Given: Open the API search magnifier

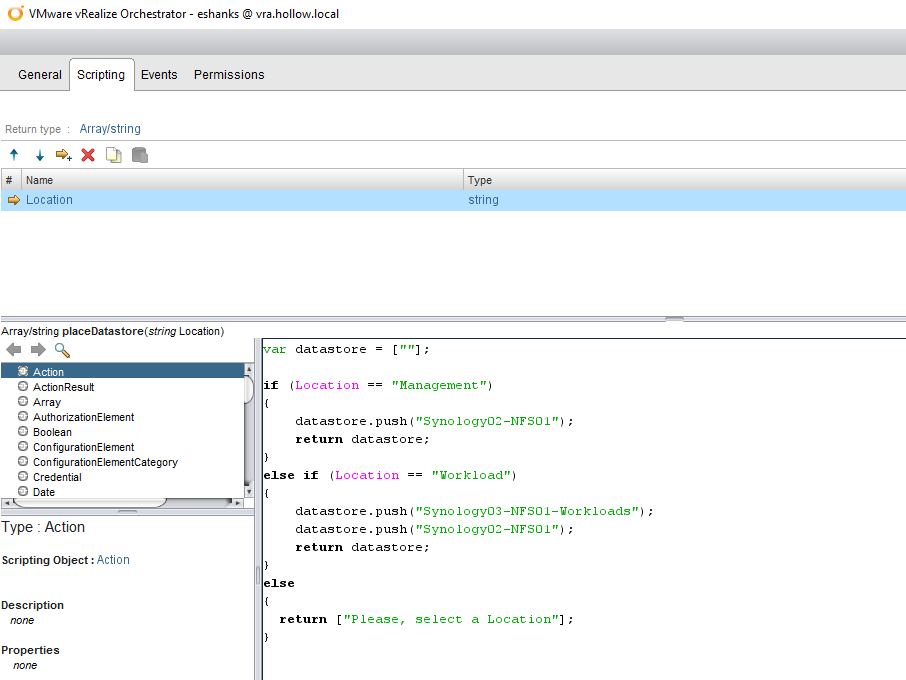Looking at the screenshot, I should (62, 349).
